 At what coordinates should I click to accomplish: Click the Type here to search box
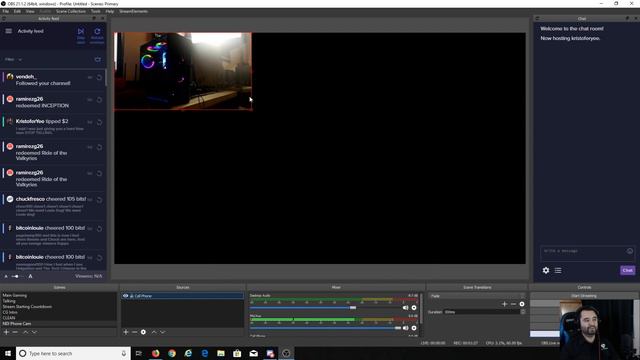click(x=73, y=353)
